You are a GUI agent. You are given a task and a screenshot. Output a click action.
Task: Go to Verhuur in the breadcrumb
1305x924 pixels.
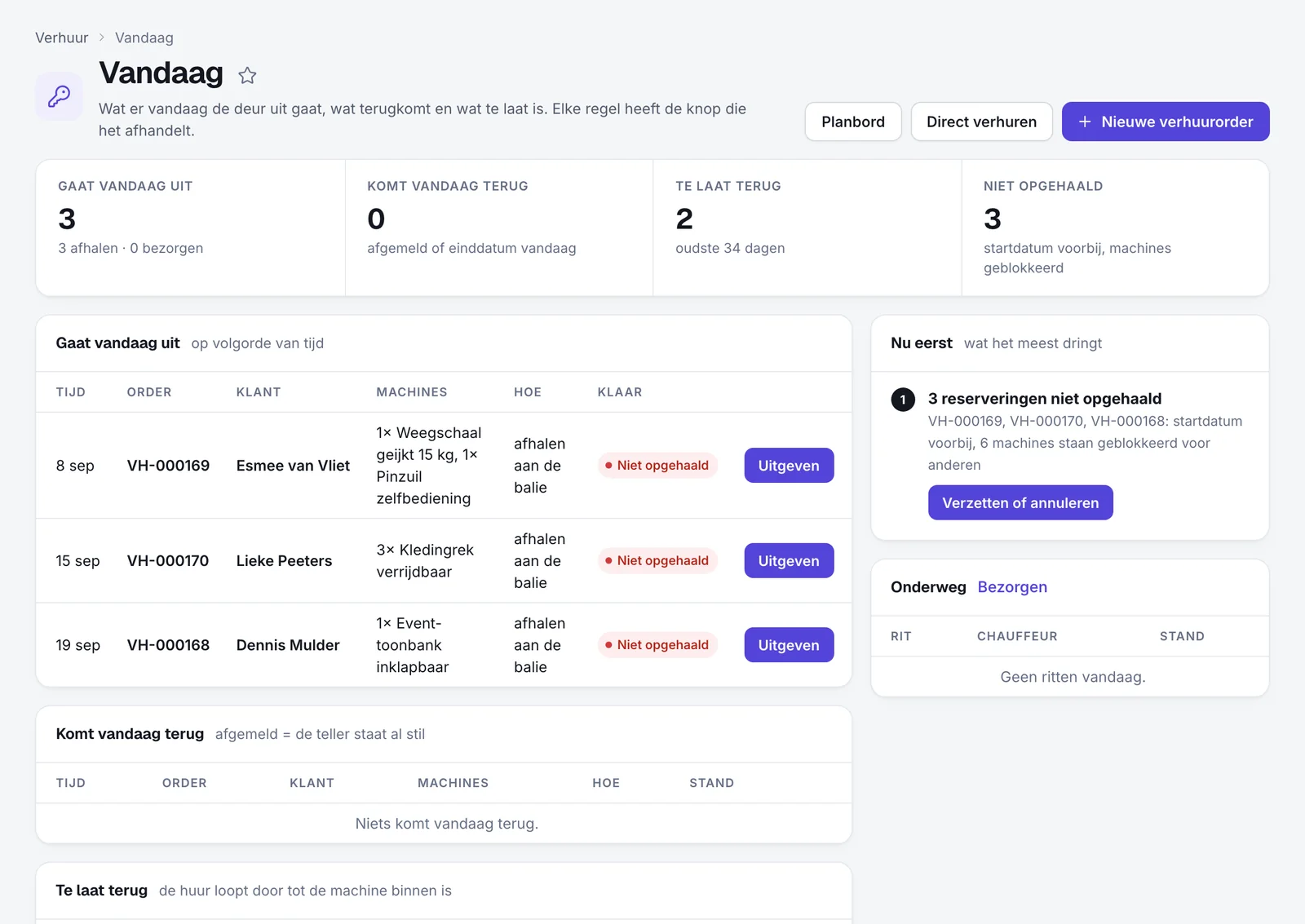pyautogui.click(x=62, y=38)
